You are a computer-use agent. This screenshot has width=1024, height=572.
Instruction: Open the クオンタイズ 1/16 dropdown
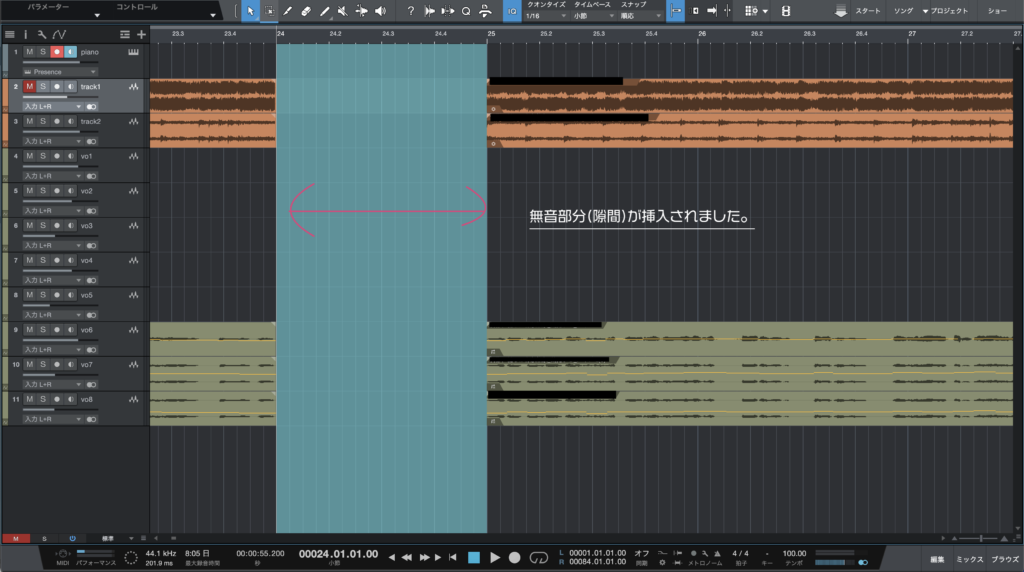point(543,16)
